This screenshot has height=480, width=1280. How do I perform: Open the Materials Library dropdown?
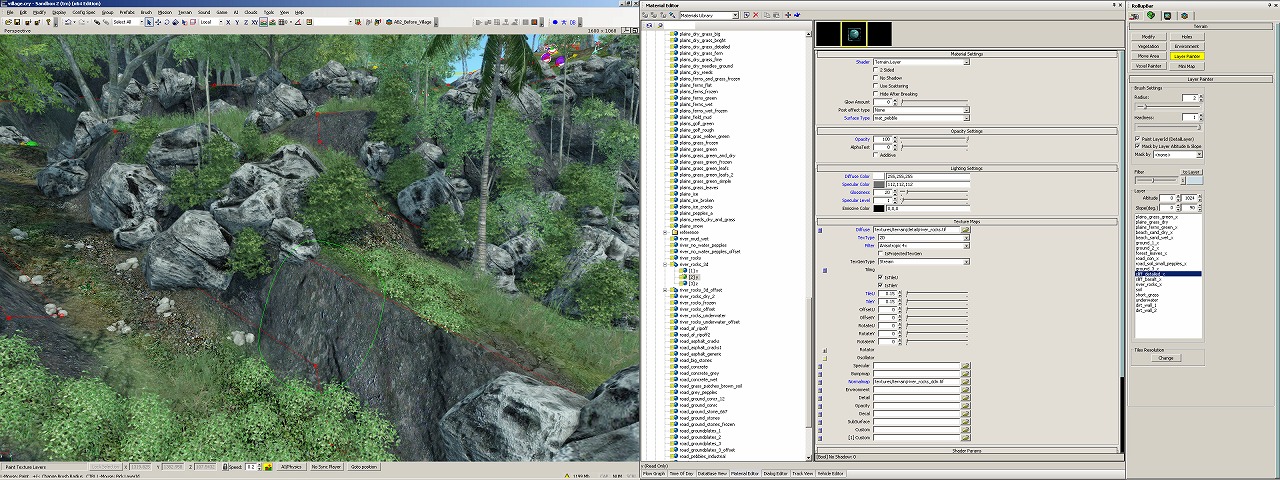(x=734, y=15)
